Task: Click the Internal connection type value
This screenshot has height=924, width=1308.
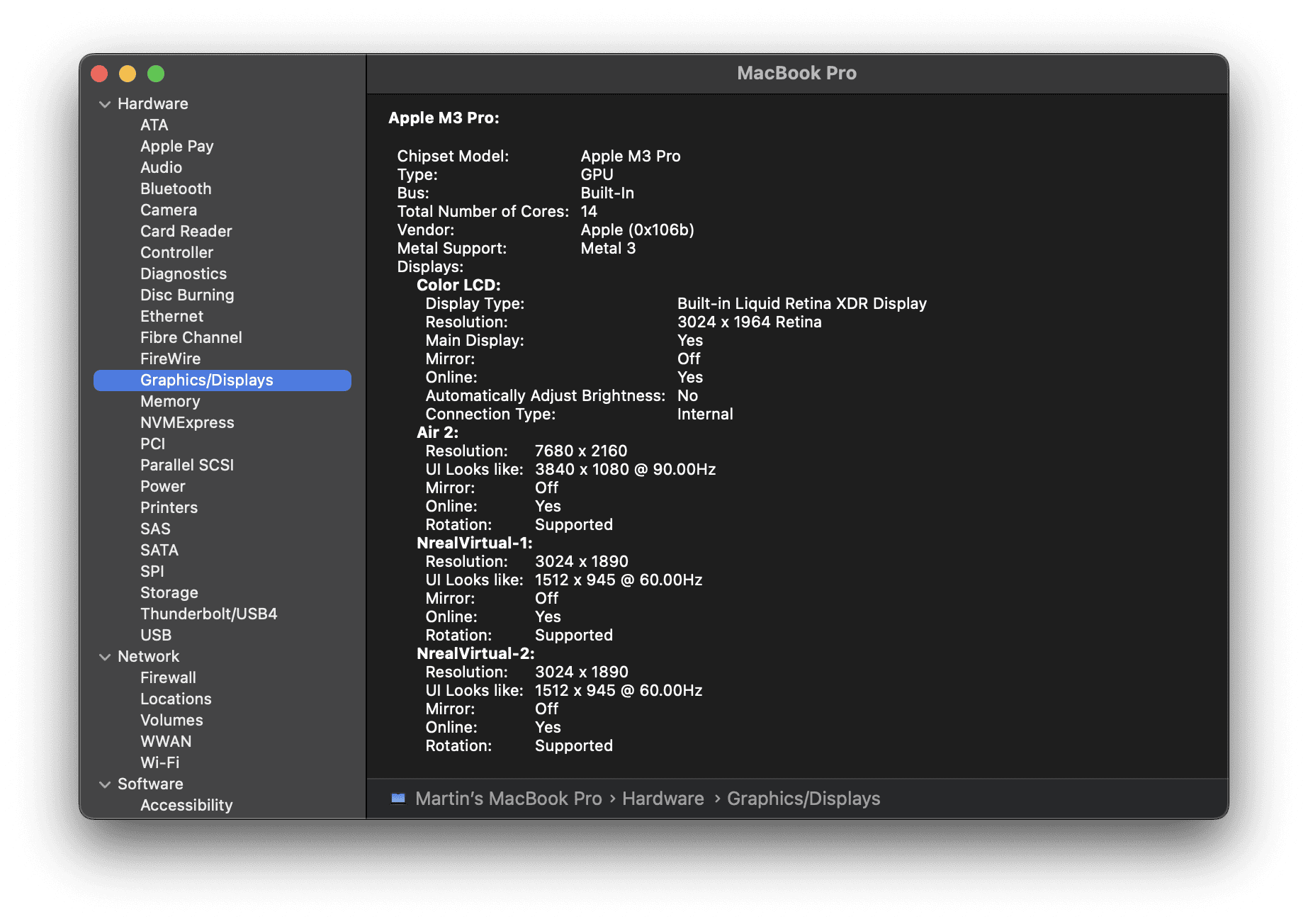Action: coord(705,414)
